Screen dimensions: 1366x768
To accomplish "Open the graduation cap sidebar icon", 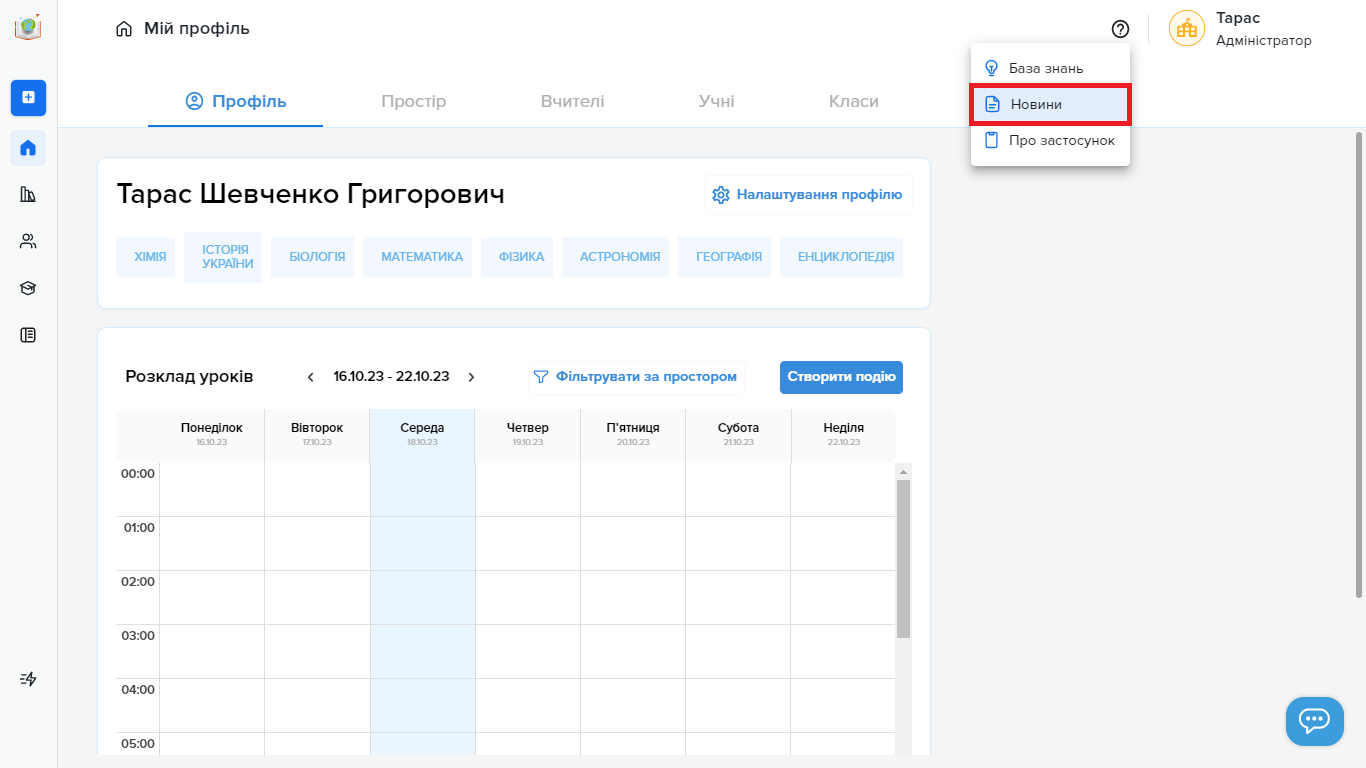I will pyautogui.click(x=28, y=288).
